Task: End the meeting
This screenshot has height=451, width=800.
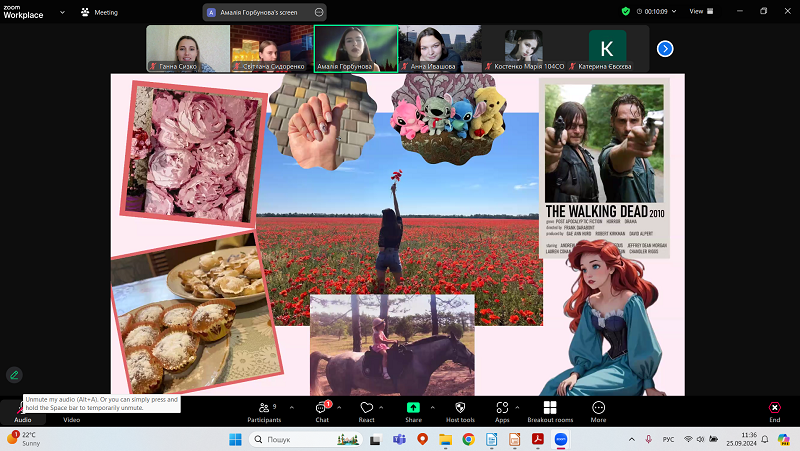Action: [x=774, y=412]
